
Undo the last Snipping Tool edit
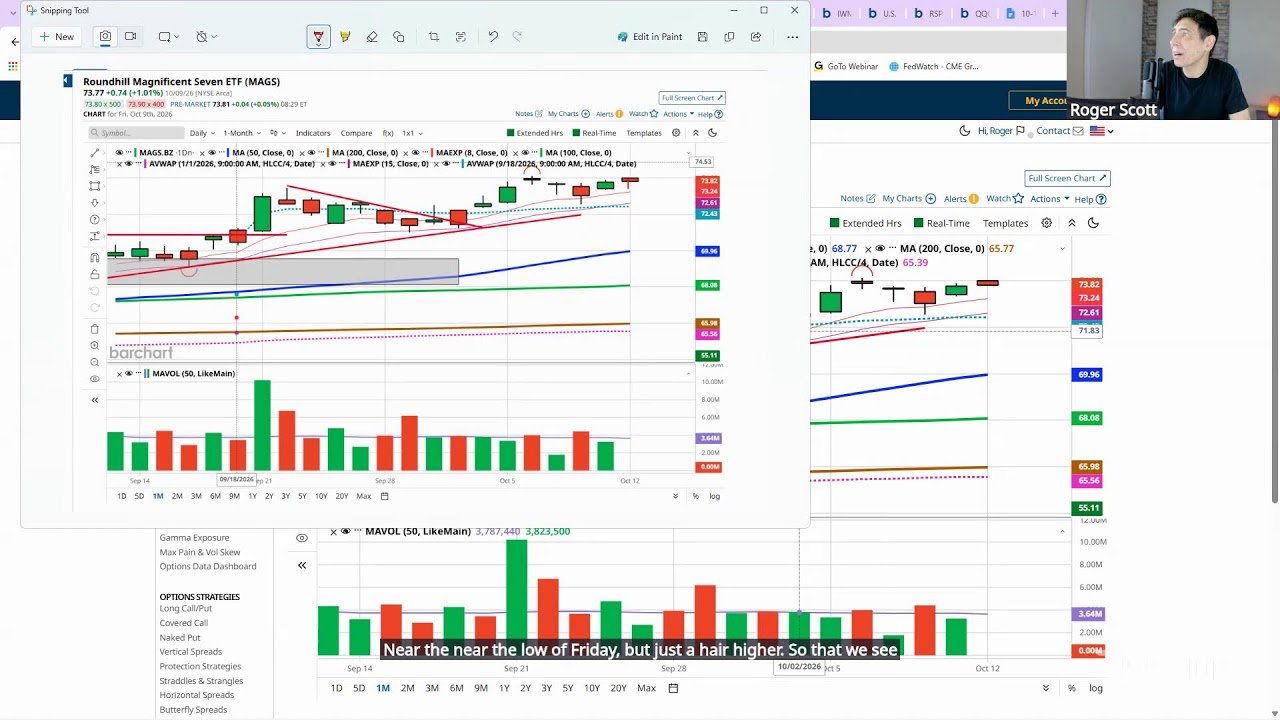click(493, 37)
